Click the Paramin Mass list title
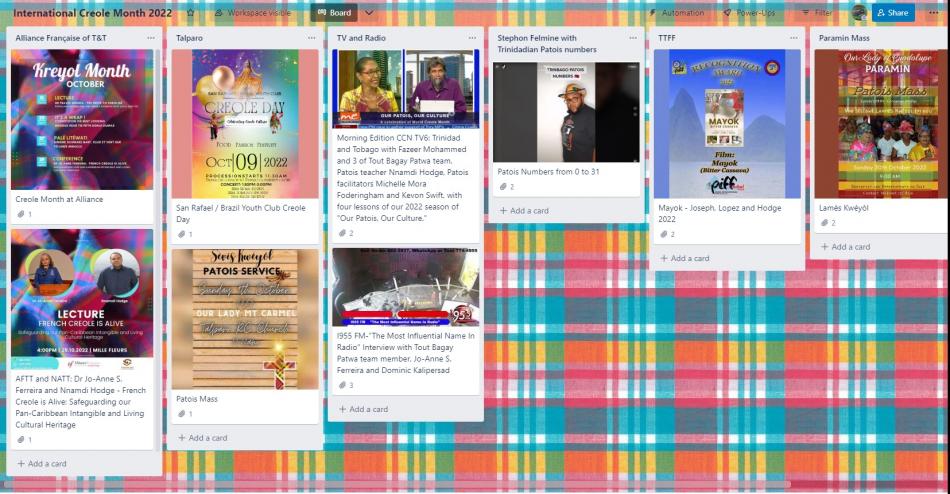 [844, 38]
